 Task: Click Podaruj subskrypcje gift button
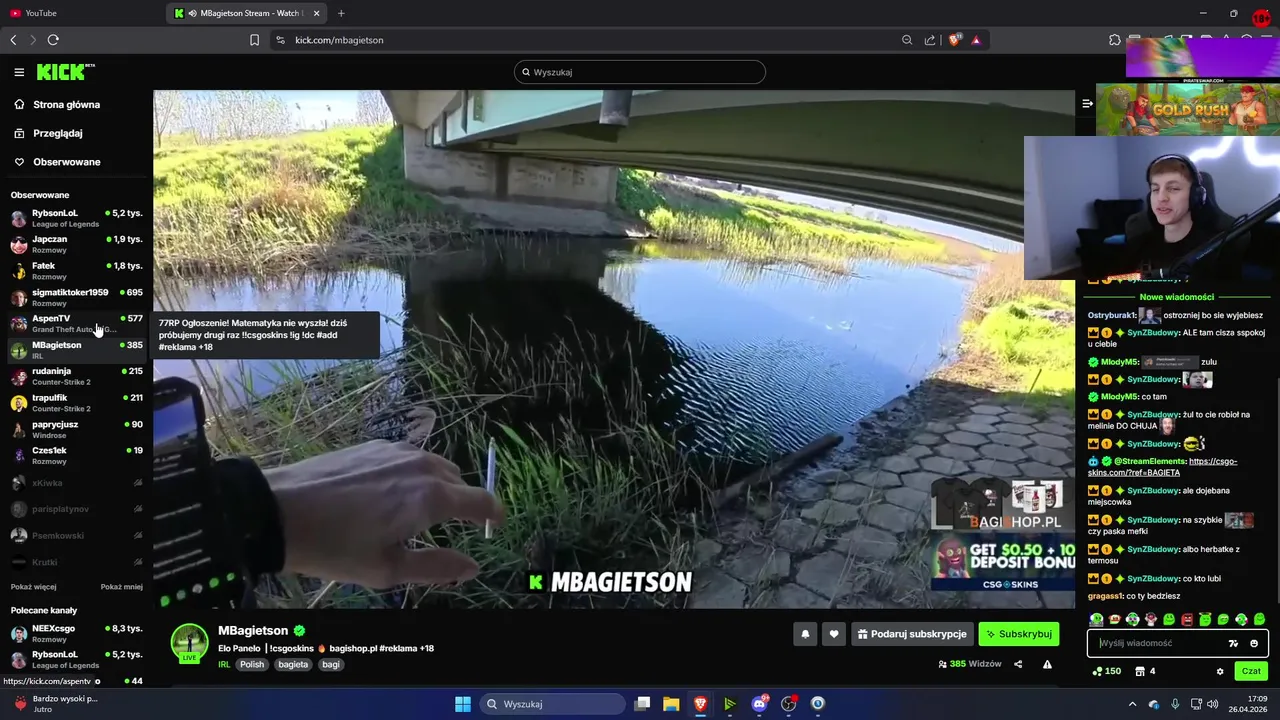pyautogui.click(x=912, y=634)
